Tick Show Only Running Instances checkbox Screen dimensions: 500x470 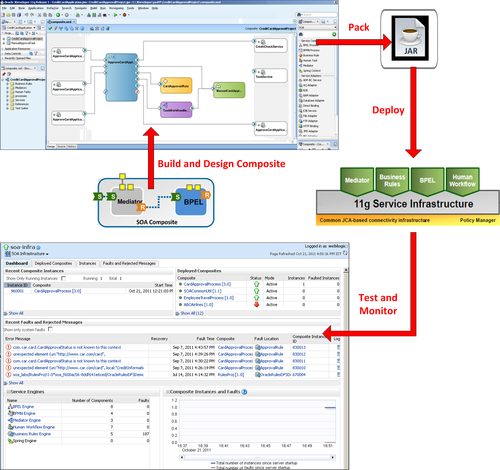[x=63, y=278]
